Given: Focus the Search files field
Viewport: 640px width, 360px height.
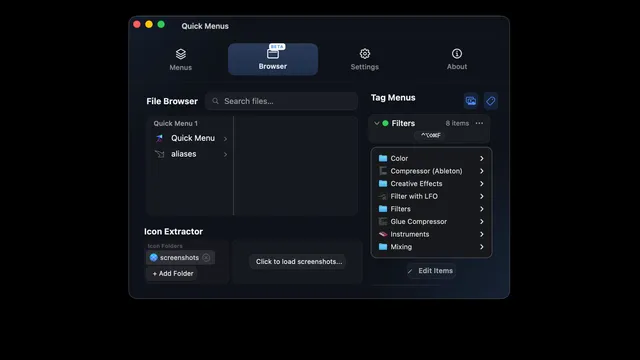Looking at the screenshot, I should [x=281, y=101].
